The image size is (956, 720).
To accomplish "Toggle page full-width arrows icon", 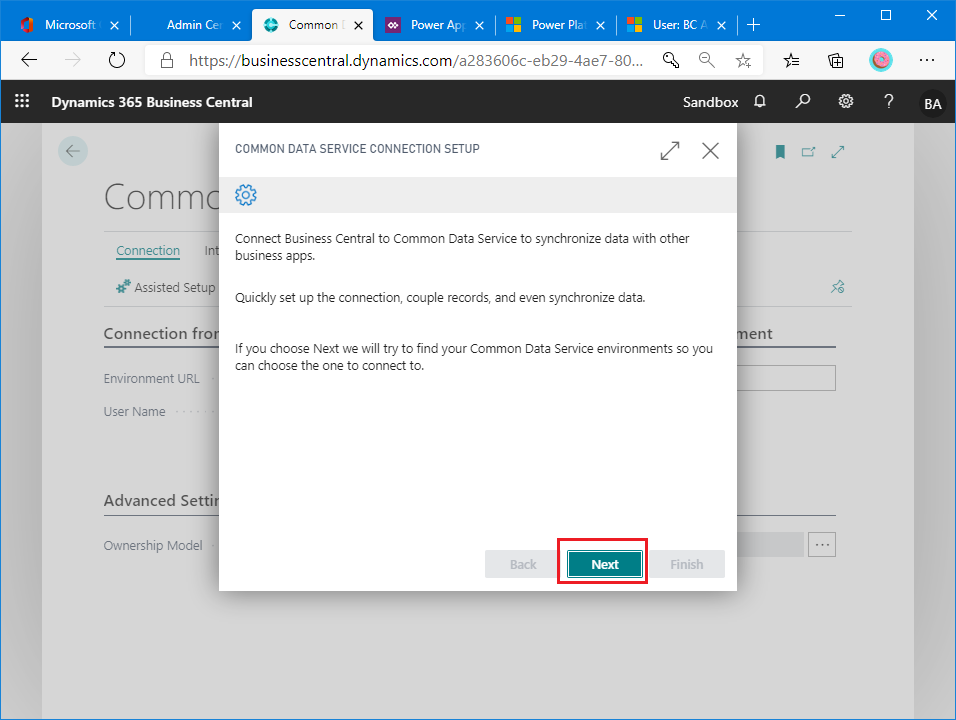I will click(838, 152).
